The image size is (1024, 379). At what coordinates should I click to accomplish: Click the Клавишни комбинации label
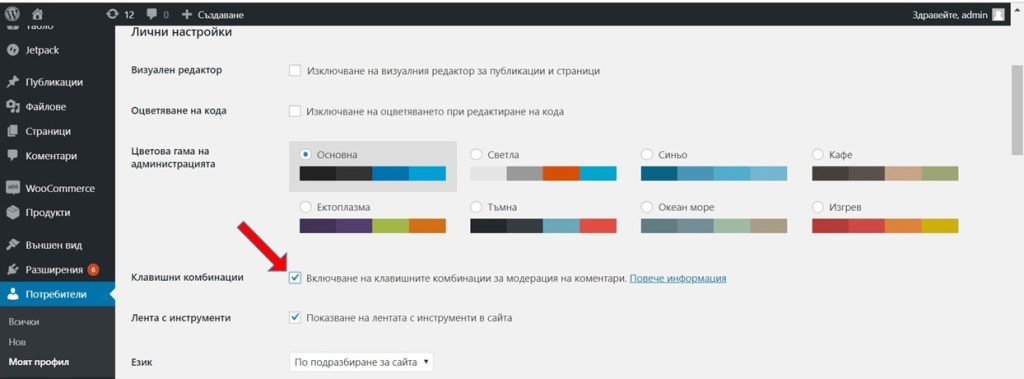click(187, 277)
